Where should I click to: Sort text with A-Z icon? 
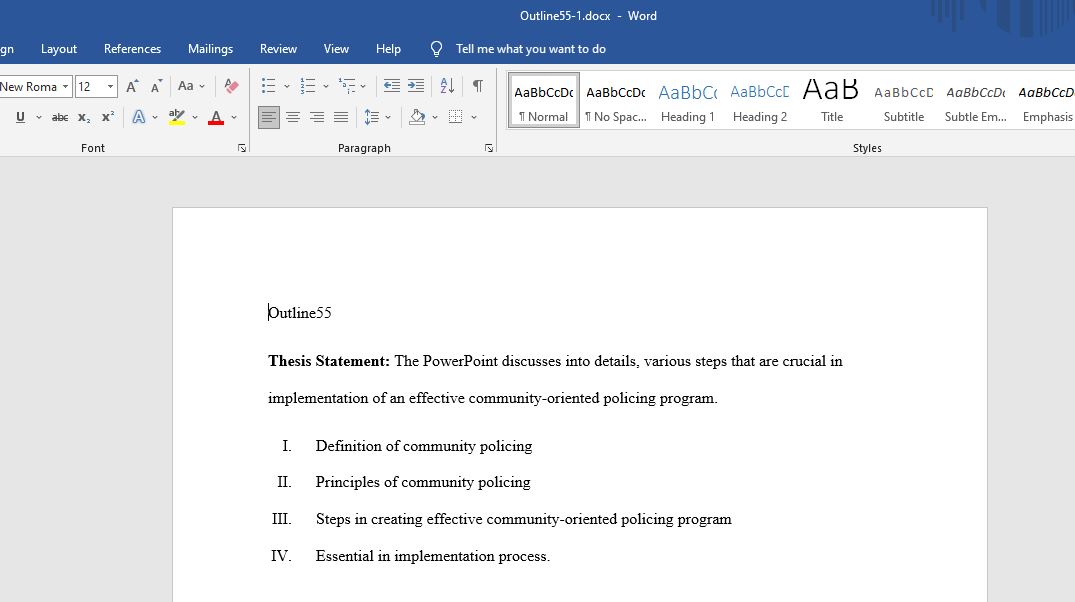point(447,86)
